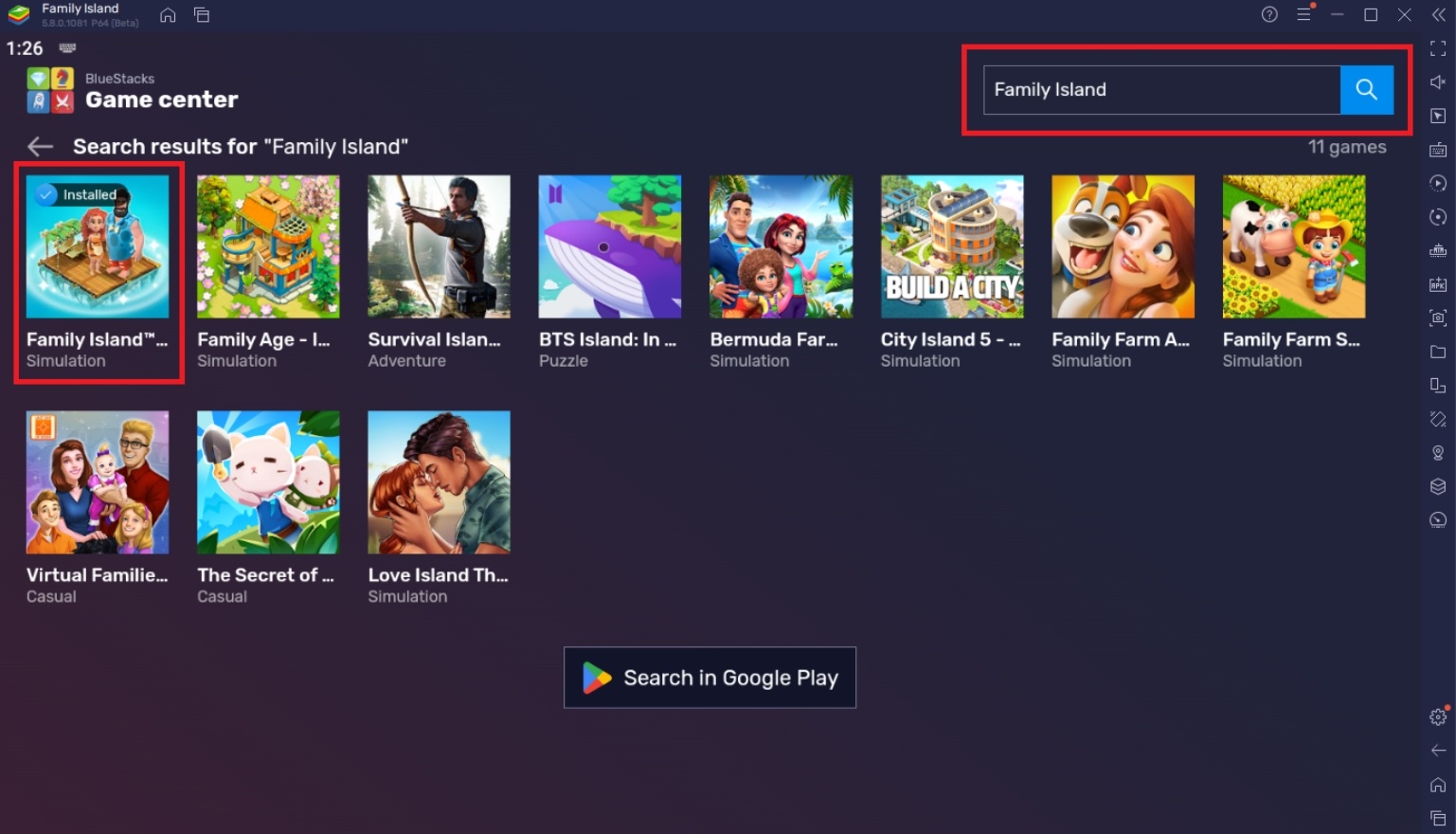Screen dimensions: 1456x834
Task: Click the sidebar slanted rectangle icon
Action: 1438,419
